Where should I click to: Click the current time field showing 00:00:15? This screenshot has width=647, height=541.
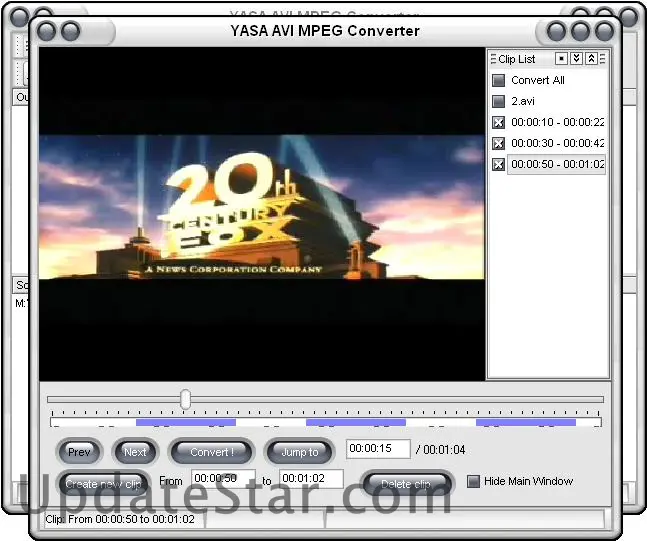tap(378, 449)
